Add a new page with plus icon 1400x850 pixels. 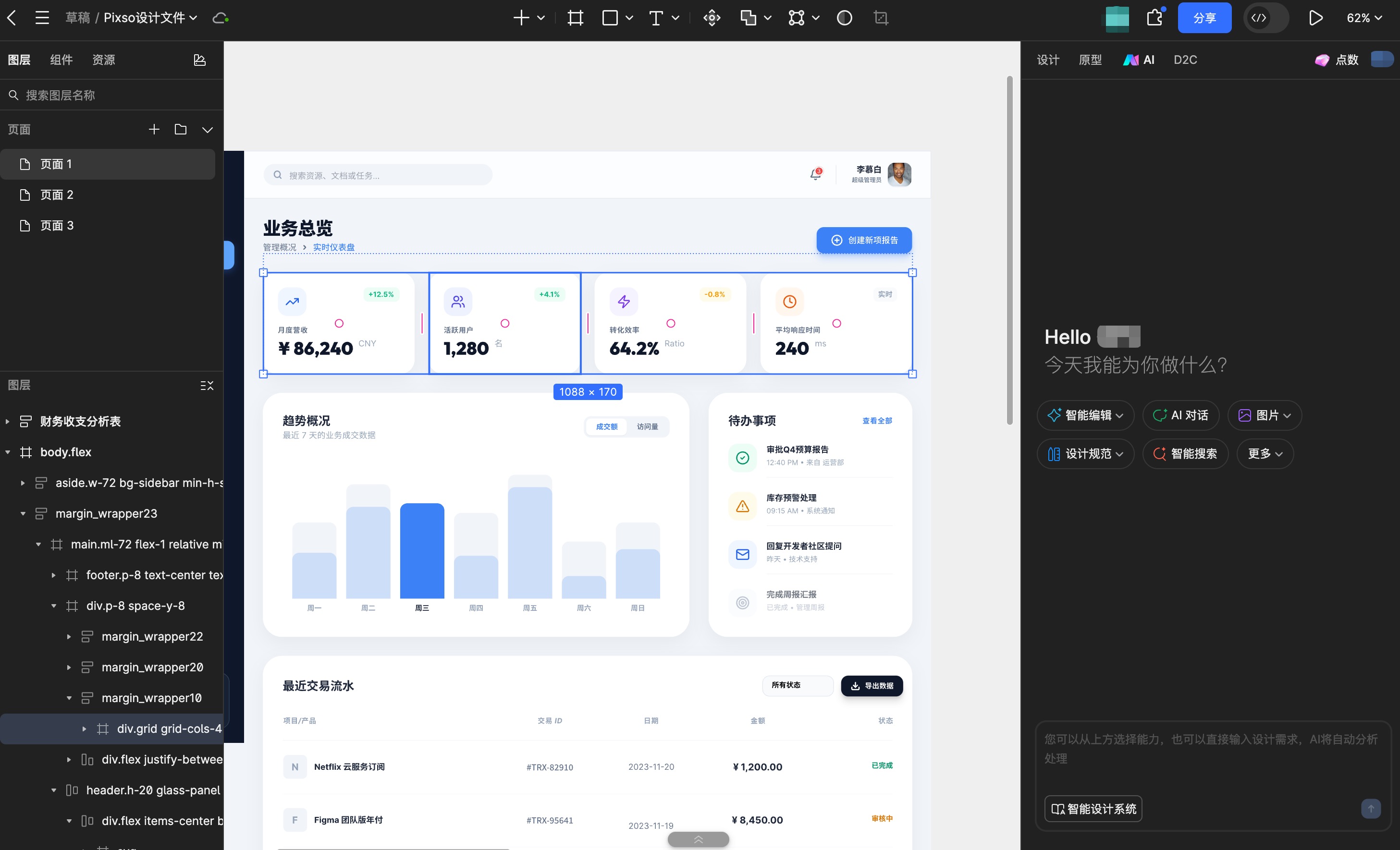[x=154, y=130]
